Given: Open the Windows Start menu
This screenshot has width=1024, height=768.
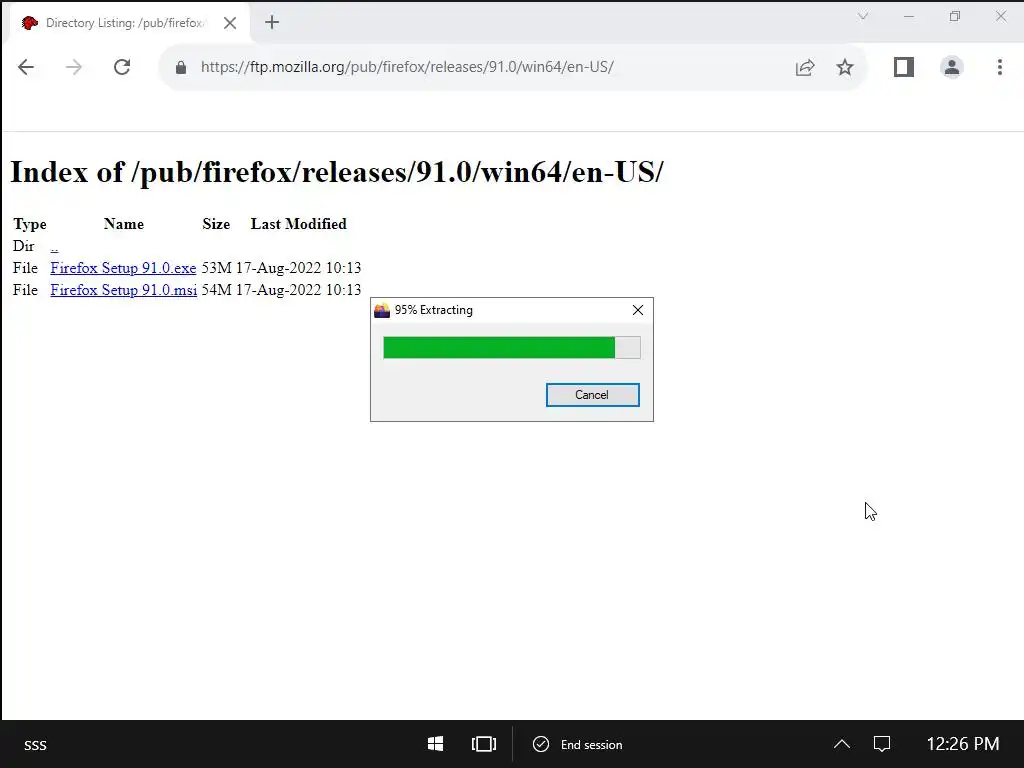Looking at the screenshot, I should pyautogui.click(x=436, y=744).
